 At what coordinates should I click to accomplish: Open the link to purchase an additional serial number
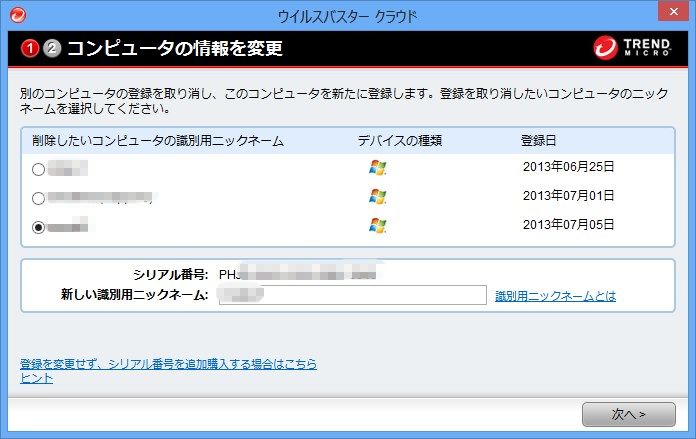coord(168,364)
